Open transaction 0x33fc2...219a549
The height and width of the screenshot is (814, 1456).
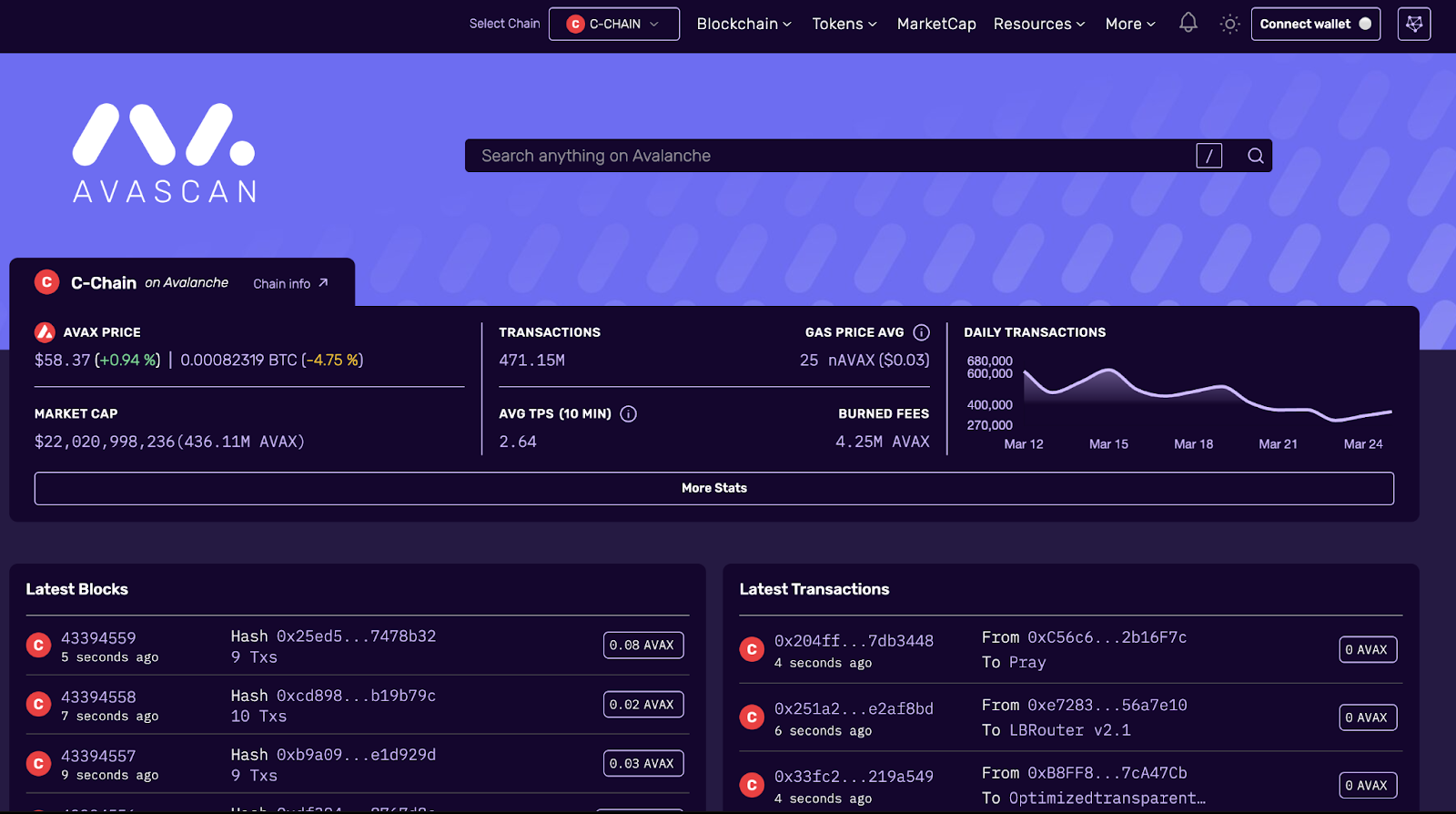coord(854,777)
